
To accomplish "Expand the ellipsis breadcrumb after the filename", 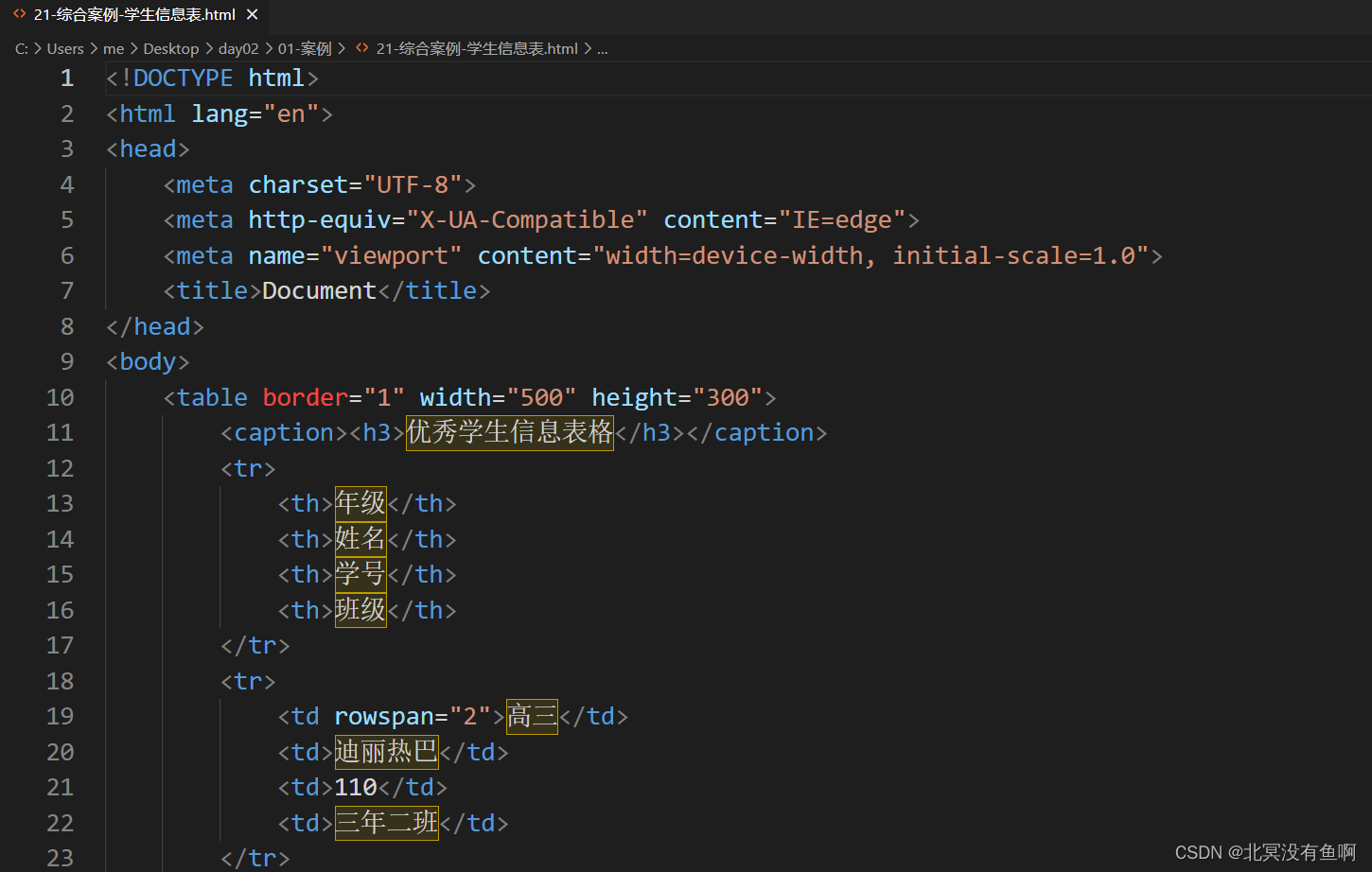I will [603, 48].
